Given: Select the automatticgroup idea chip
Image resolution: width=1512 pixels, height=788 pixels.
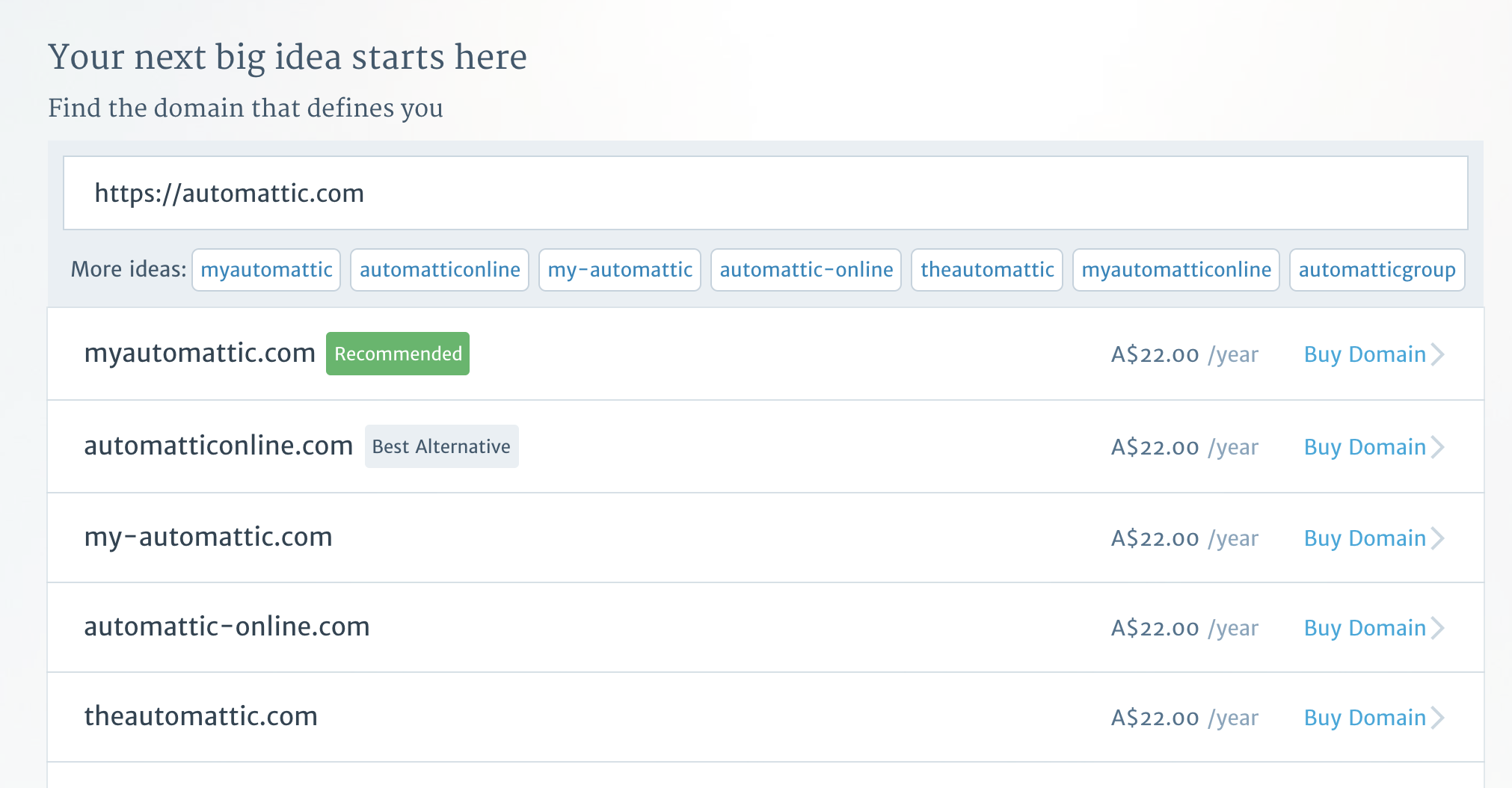Looking at the screenshot, I should pyautogui.click(x=1377, y=270).
